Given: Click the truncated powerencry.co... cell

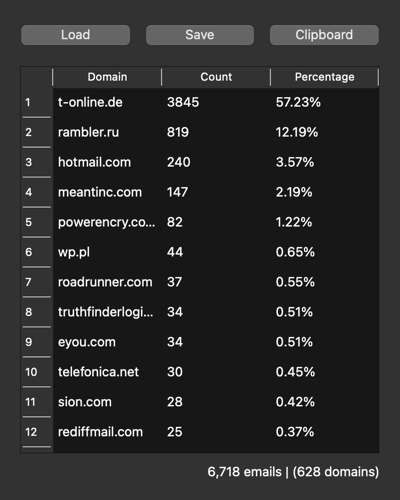Looking at the screenshot, I should [x=107, y=222].
